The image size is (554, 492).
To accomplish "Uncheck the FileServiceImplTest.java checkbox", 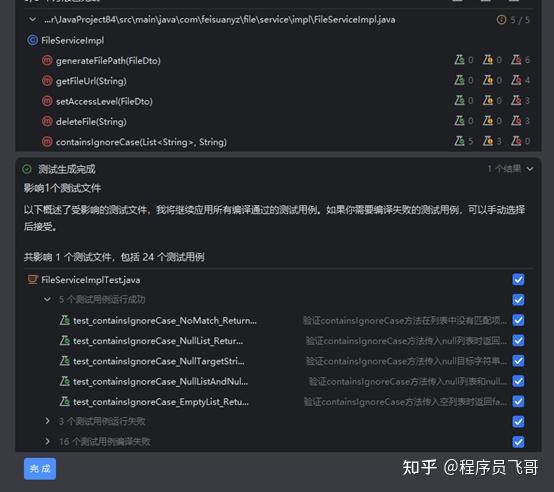I will [x=518, y=280].
